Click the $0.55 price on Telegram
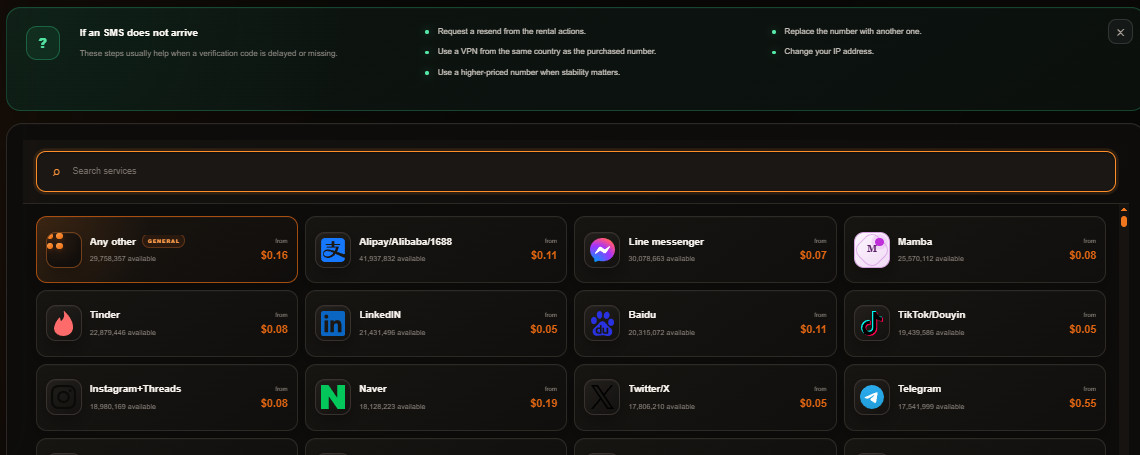Viewport: 1140px width, 455px height. (1083, 403)
